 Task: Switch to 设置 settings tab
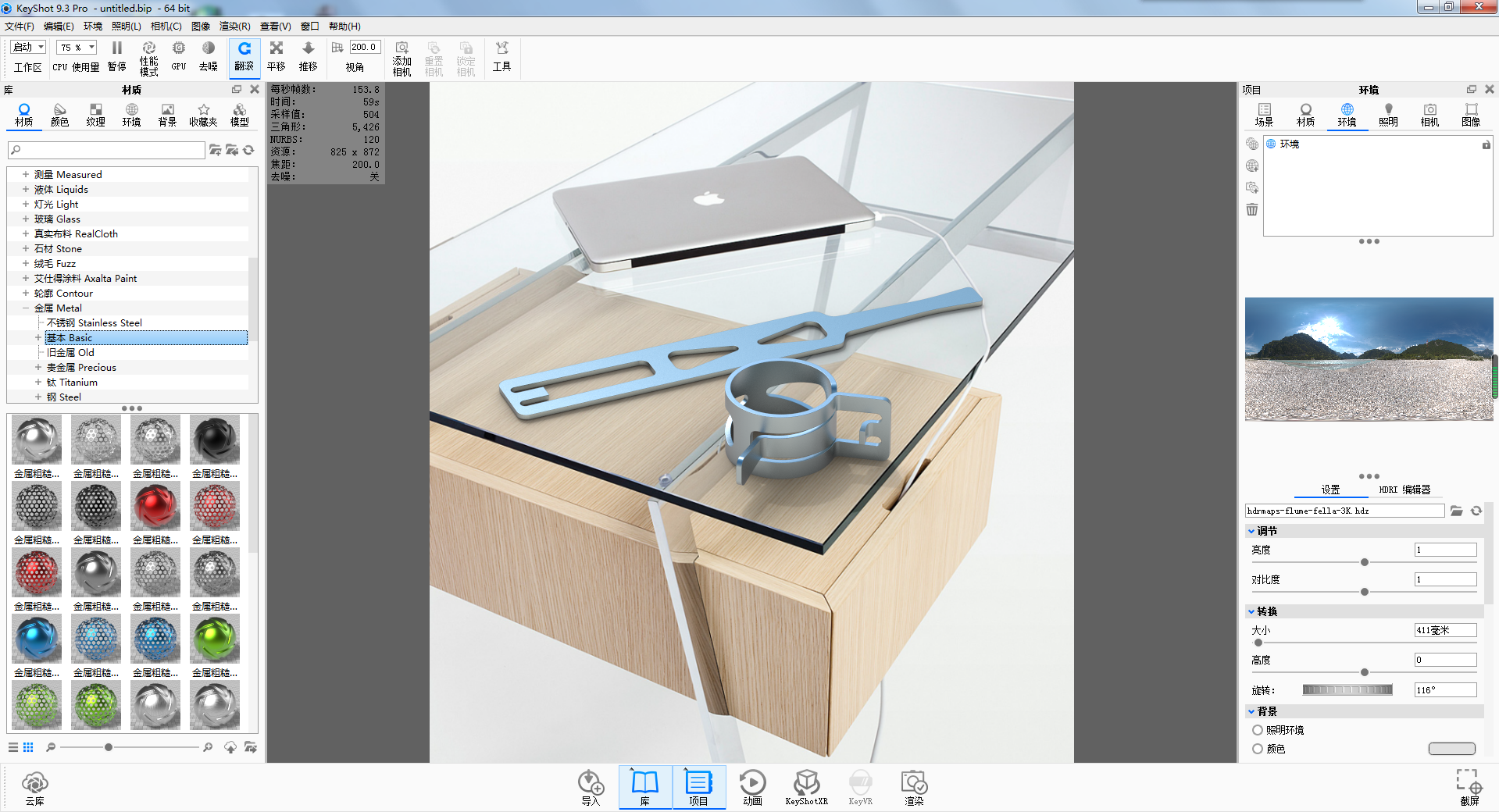pos(1330,490)
